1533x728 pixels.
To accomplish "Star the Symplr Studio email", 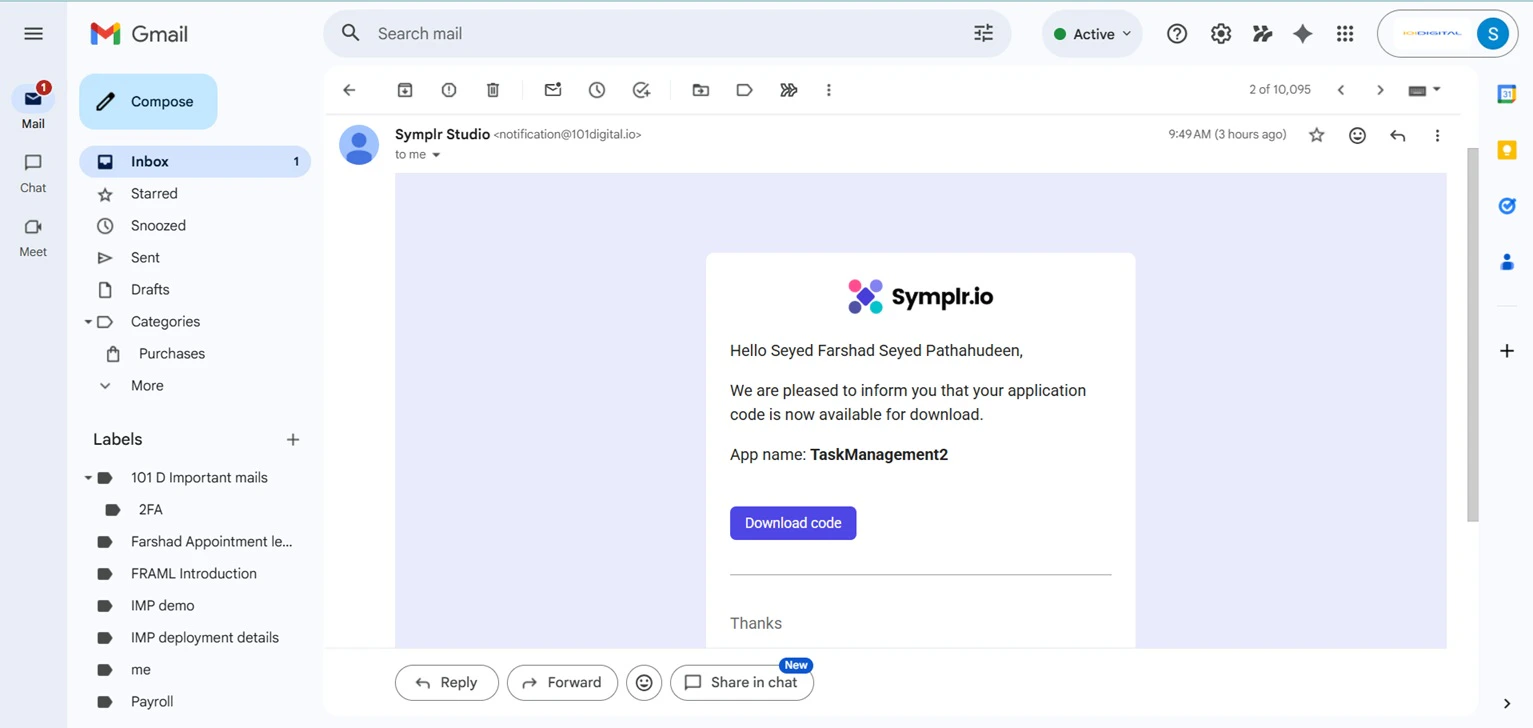I will point(1317,135).
